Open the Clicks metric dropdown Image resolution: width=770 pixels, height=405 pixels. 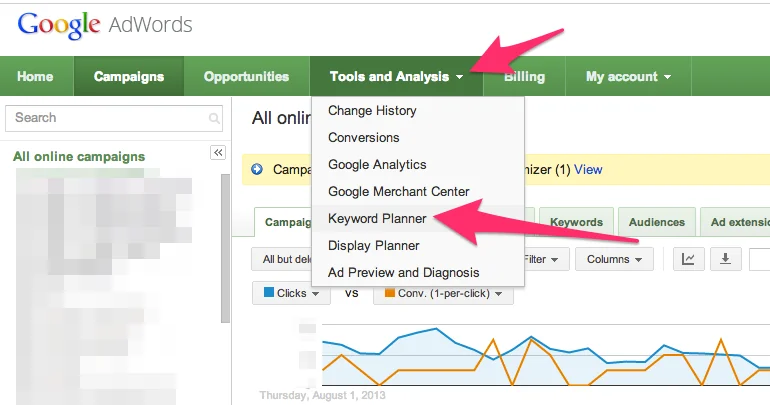291,293
